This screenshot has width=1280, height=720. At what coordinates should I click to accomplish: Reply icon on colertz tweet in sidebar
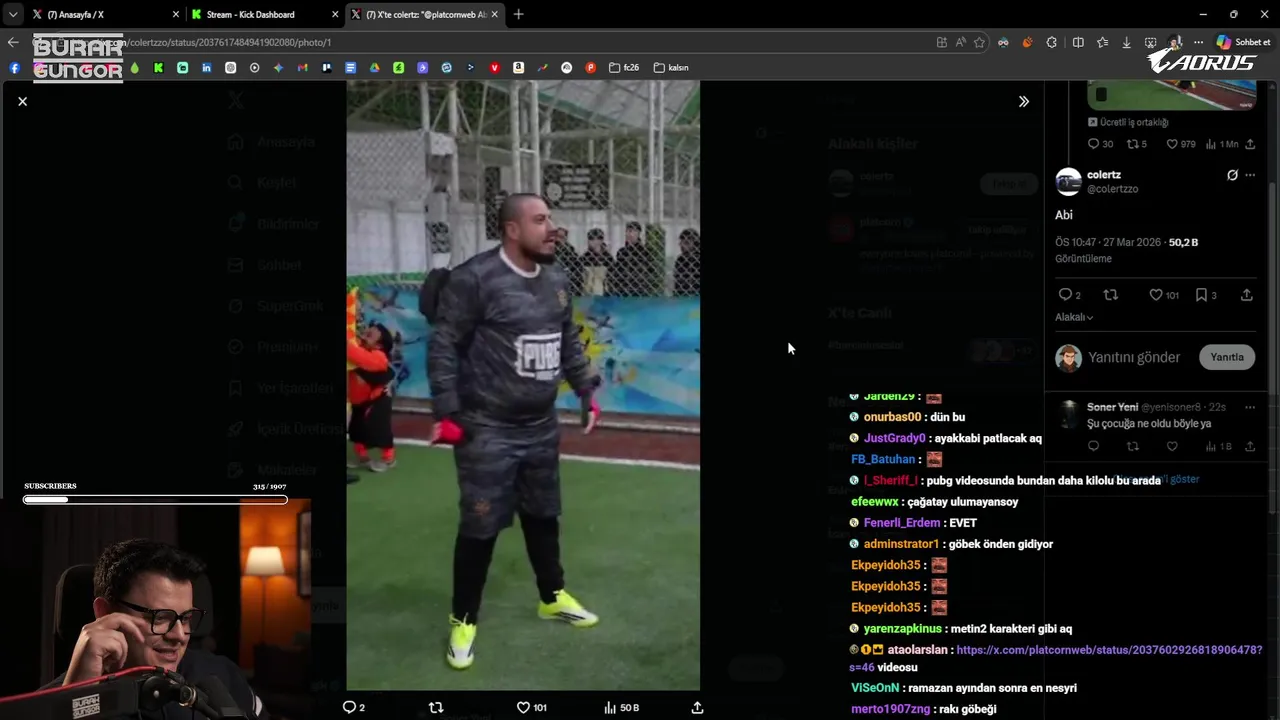coord(1065,295)
